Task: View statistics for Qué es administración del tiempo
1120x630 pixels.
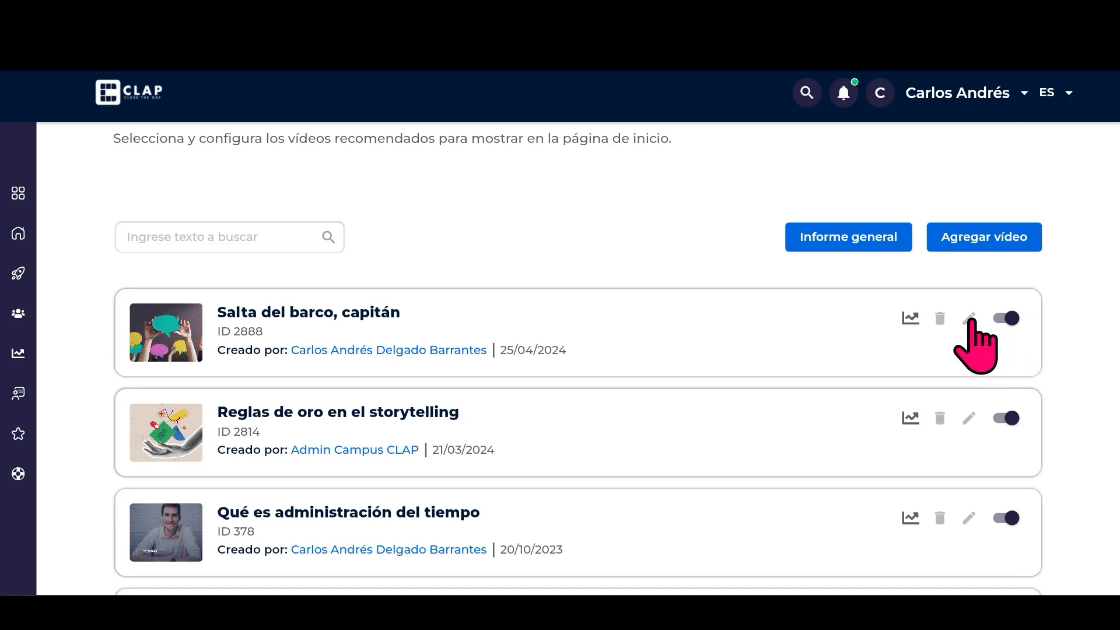Action: 910,519
